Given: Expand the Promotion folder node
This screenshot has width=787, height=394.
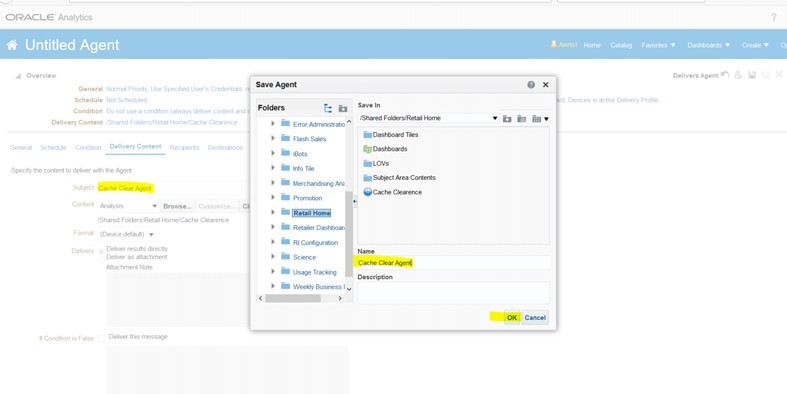Looking at the screenshot, I should tap(273, 197).
